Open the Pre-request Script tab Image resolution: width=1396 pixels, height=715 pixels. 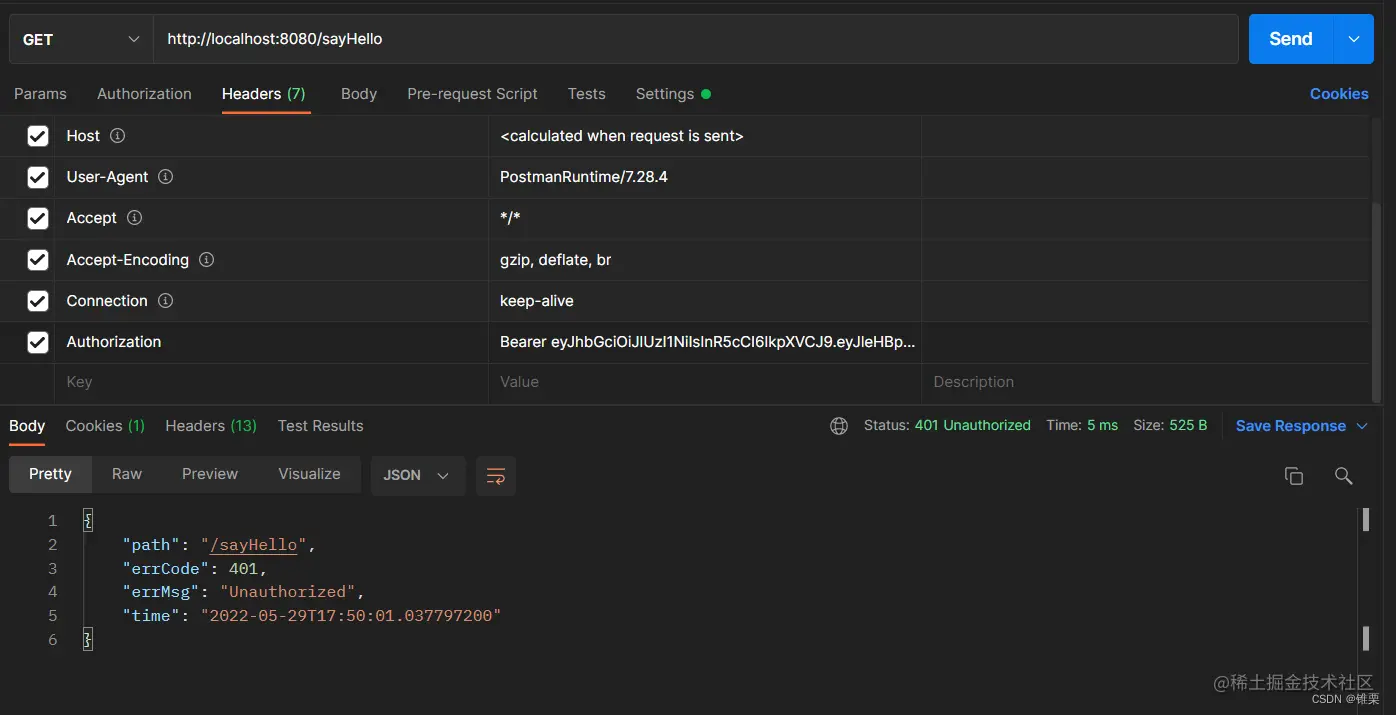472,93
